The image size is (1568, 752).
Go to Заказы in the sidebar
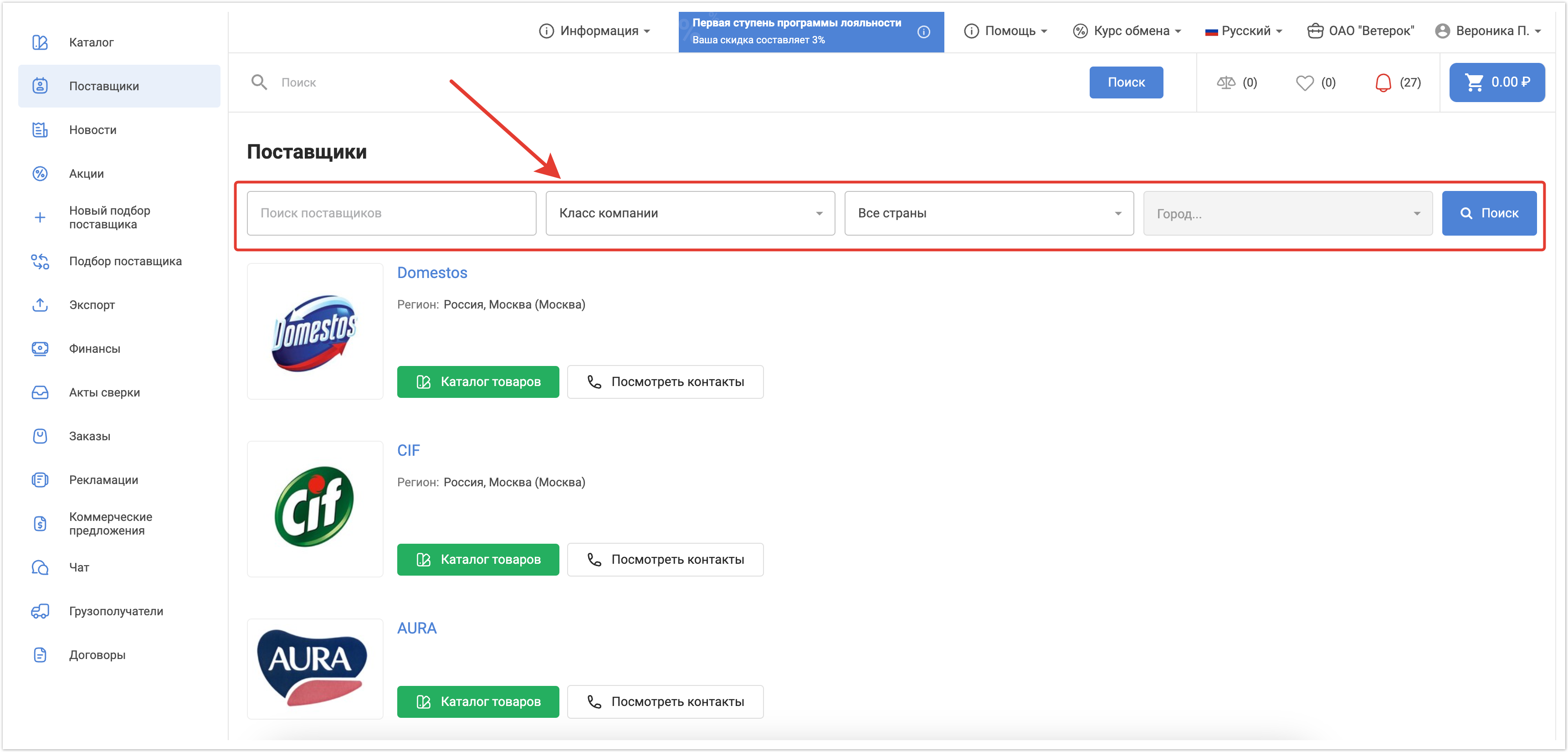click(89, 436)
